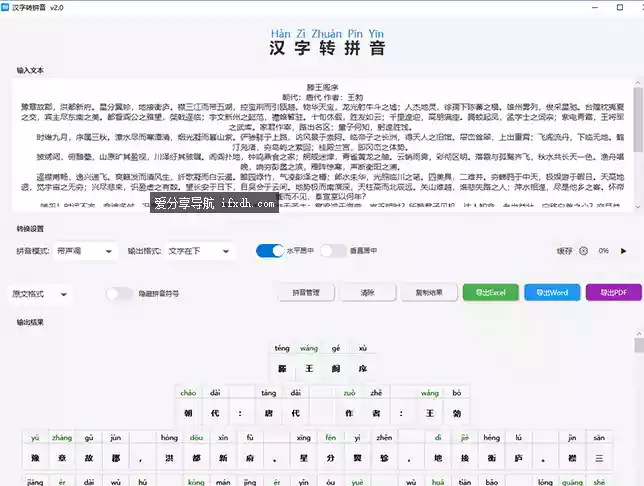Click the pinyin 'hóng' in the output

(x=169, y=438)
